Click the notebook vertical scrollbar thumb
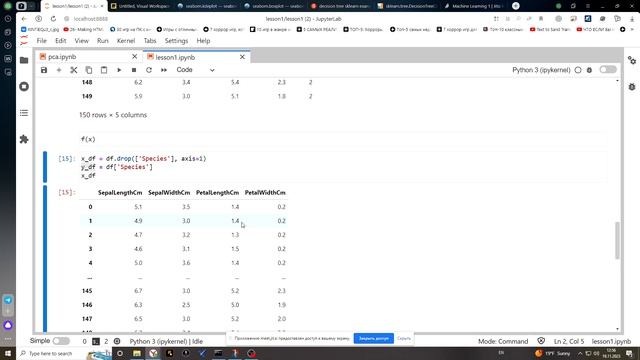The image size is (640, 360). point(617,240)
